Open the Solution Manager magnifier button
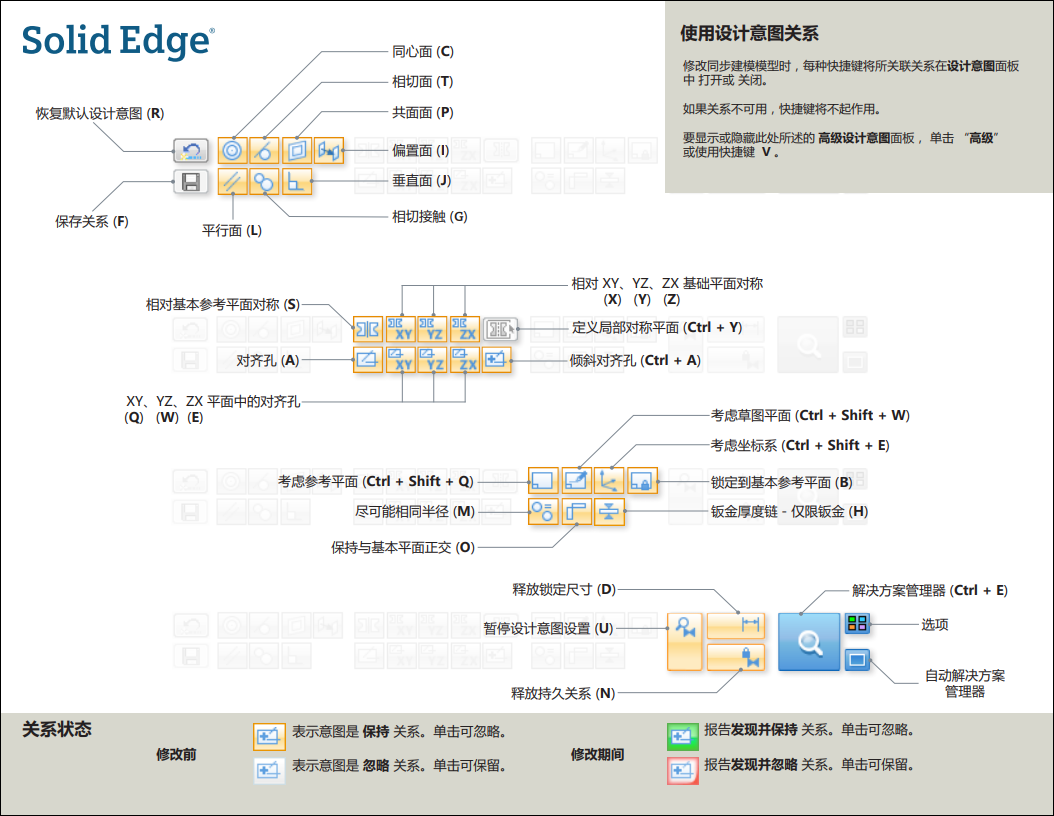Screen dimensions: 1054x816 [809, 641]
